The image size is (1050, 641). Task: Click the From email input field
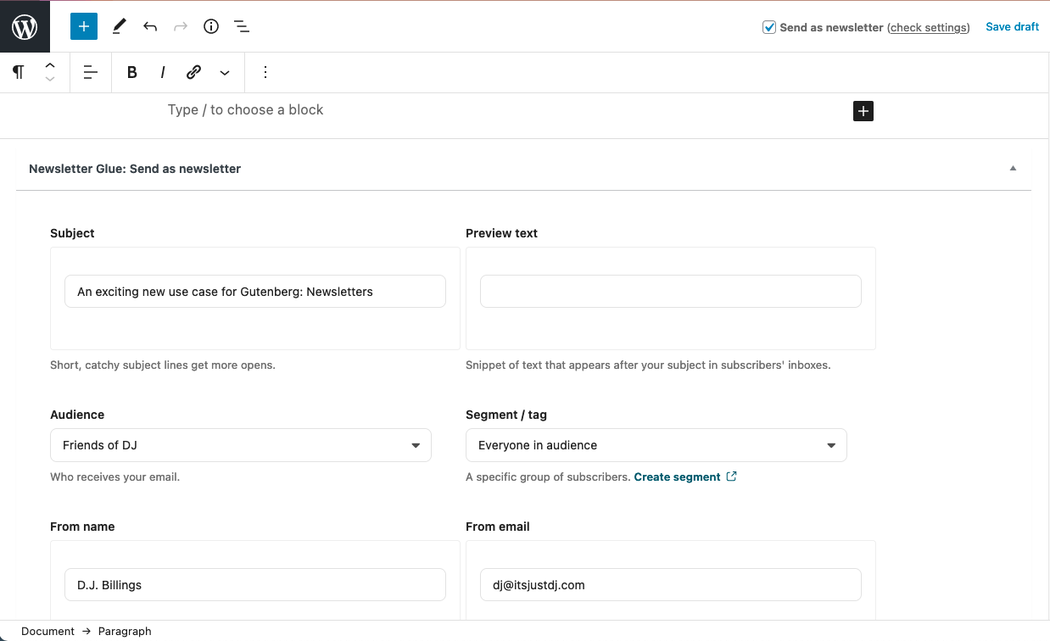pyautogui.click(x=670, y=585)
